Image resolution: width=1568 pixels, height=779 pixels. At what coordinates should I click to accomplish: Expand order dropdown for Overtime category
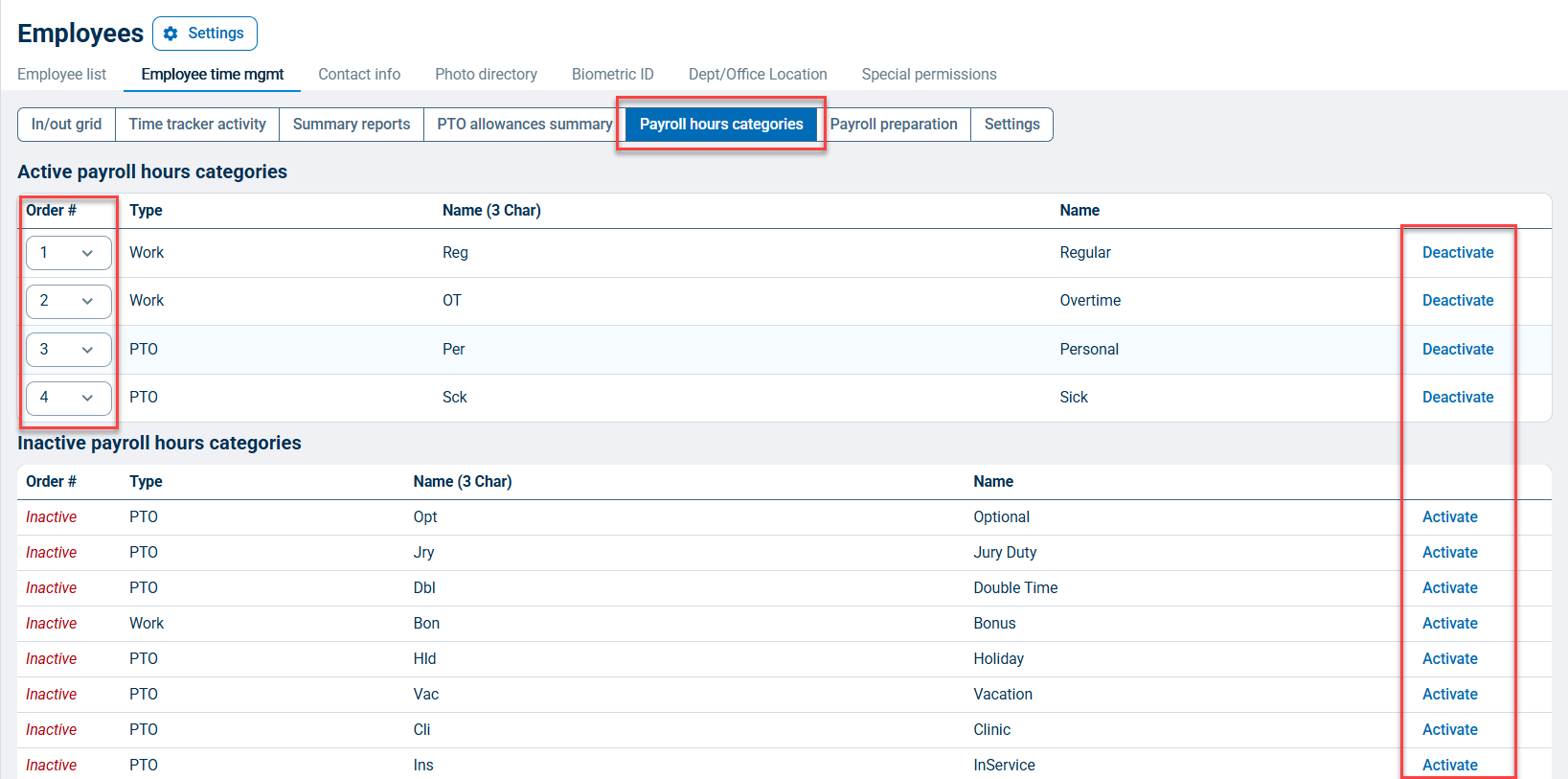pos(69,301)
